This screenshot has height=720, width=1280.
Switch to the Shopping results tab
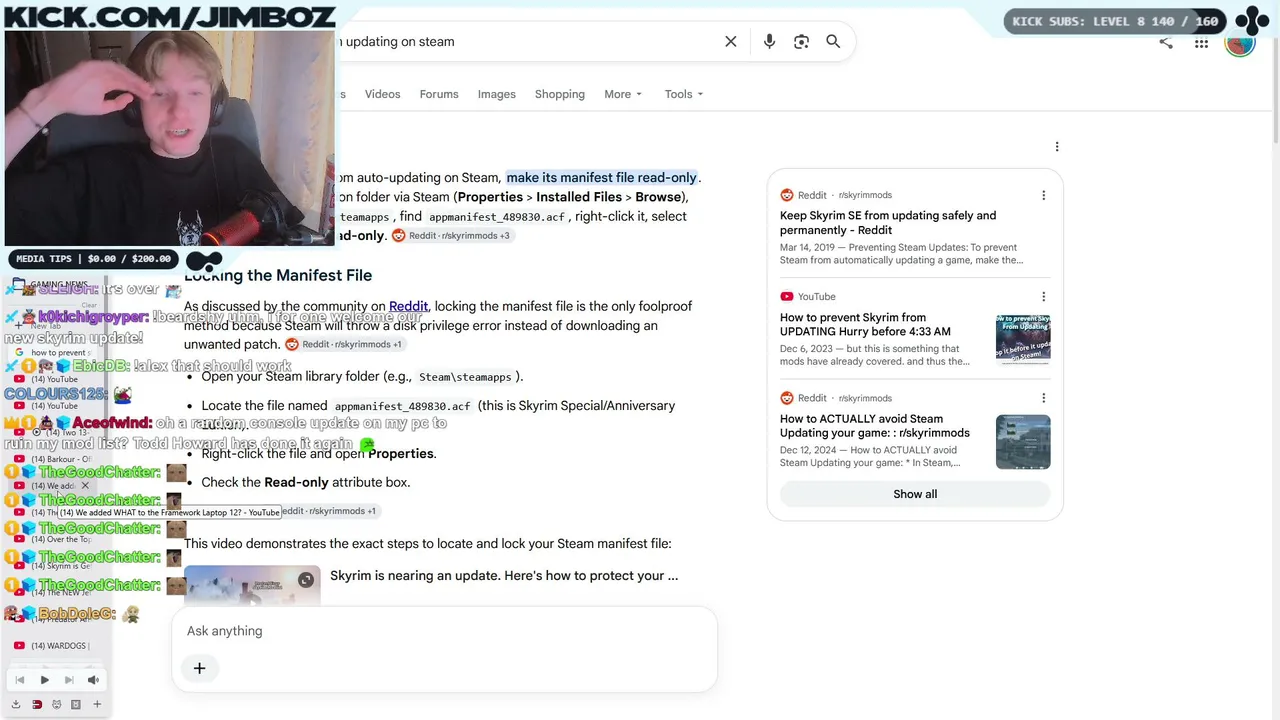[560, 94]
